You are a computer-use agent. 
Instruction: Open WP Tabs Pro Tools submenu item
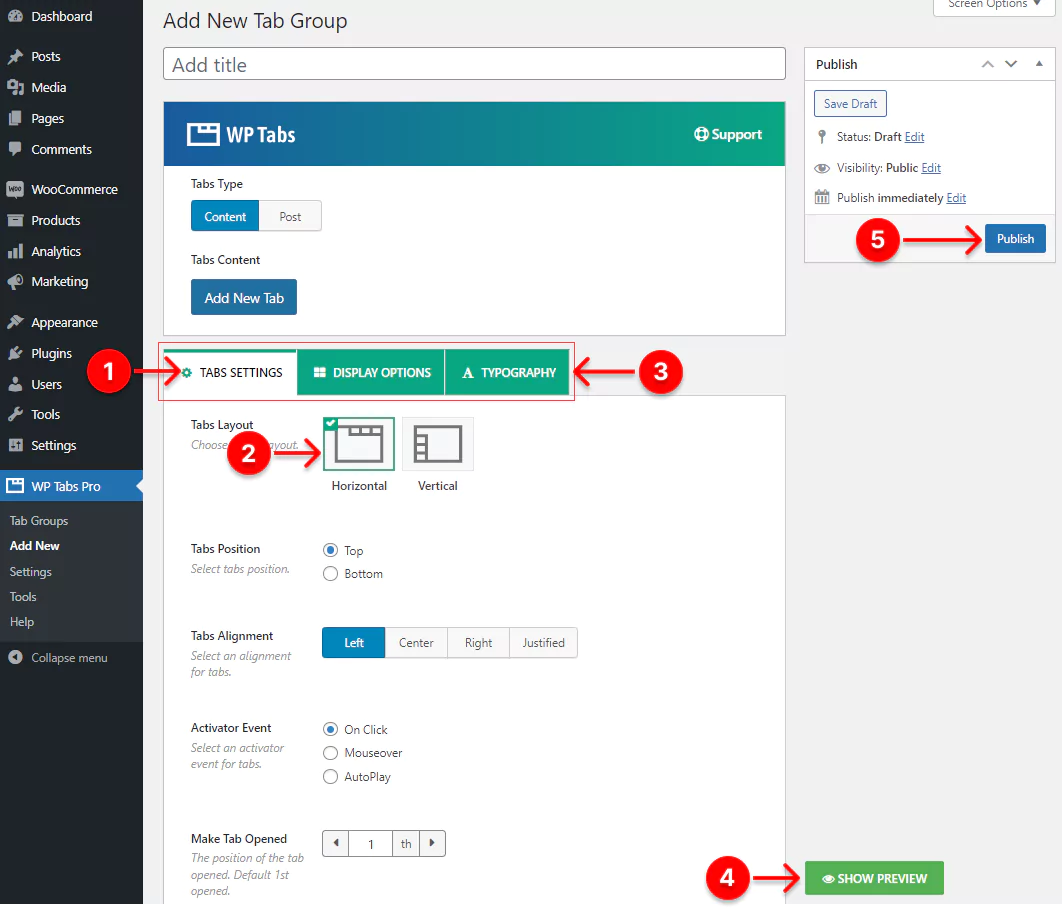[x=23, y=597]
